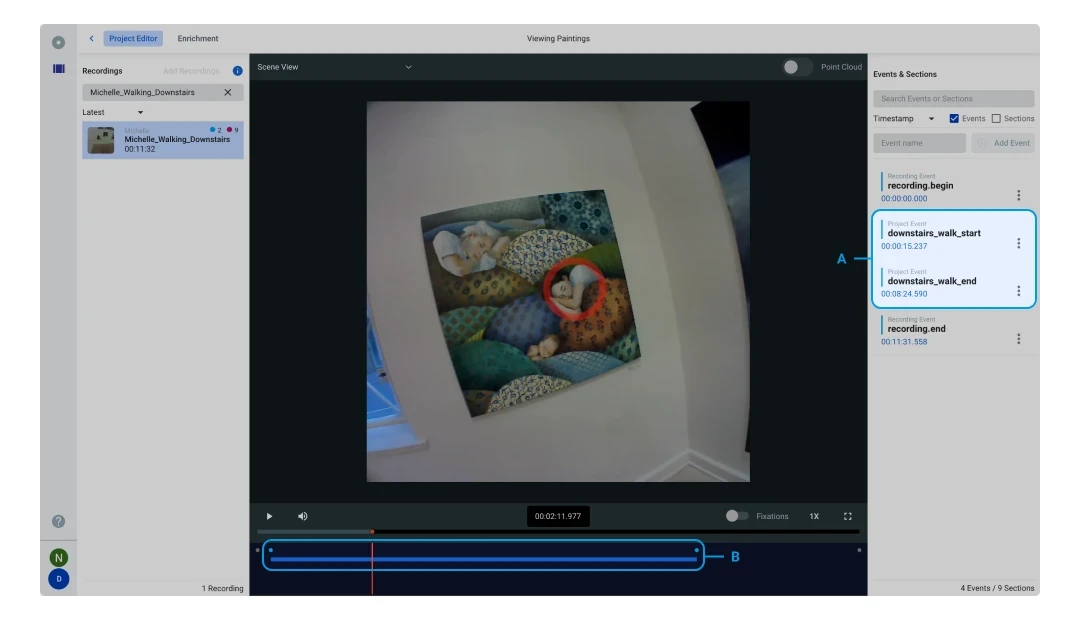This screenshot has height=621, width=1080.
Task: Open options menu for downstairs_walk_end
Action: click(1019, 291)
